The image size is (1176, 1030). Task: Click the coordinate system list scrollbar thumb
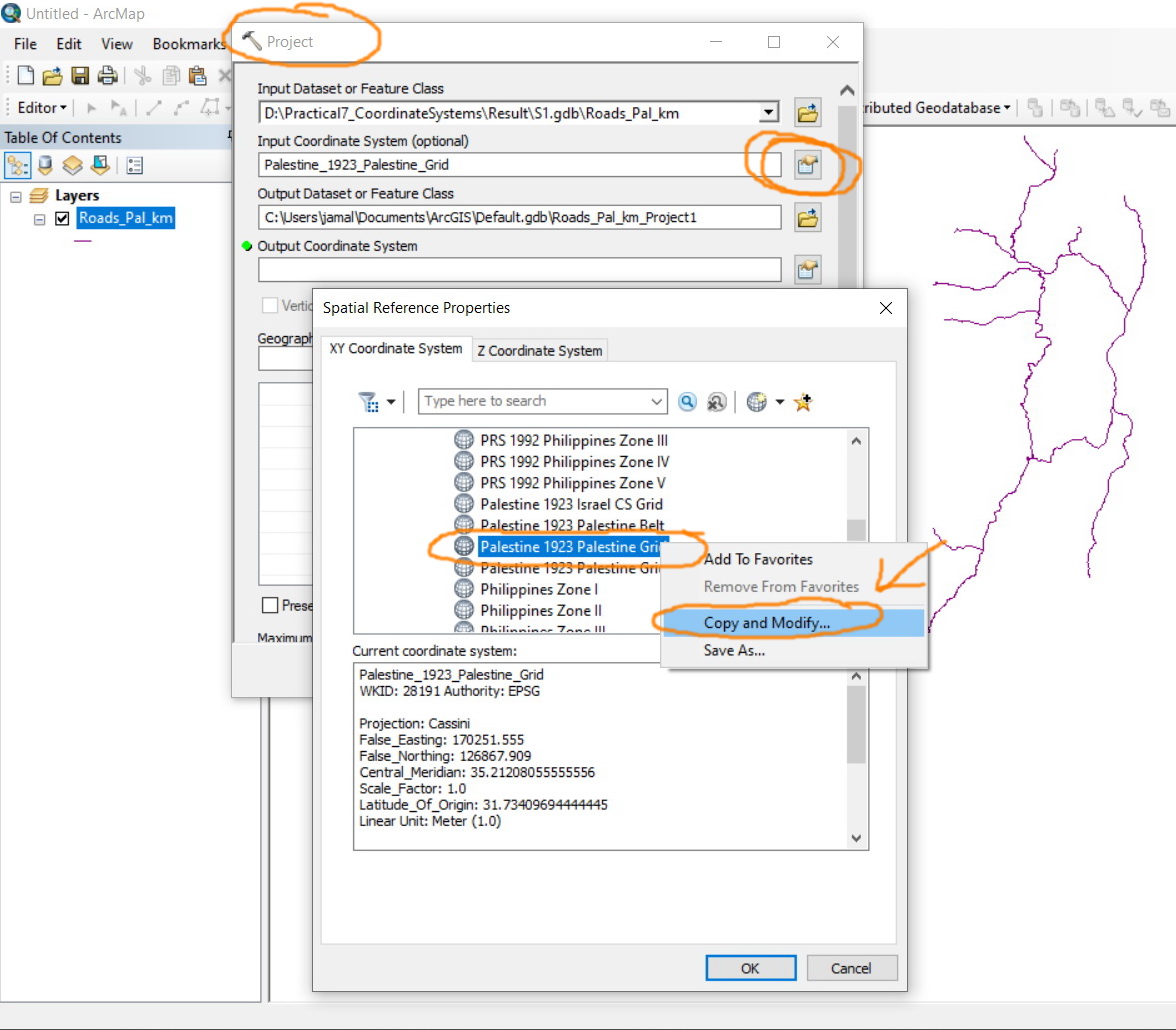click(x=856, y=530)
